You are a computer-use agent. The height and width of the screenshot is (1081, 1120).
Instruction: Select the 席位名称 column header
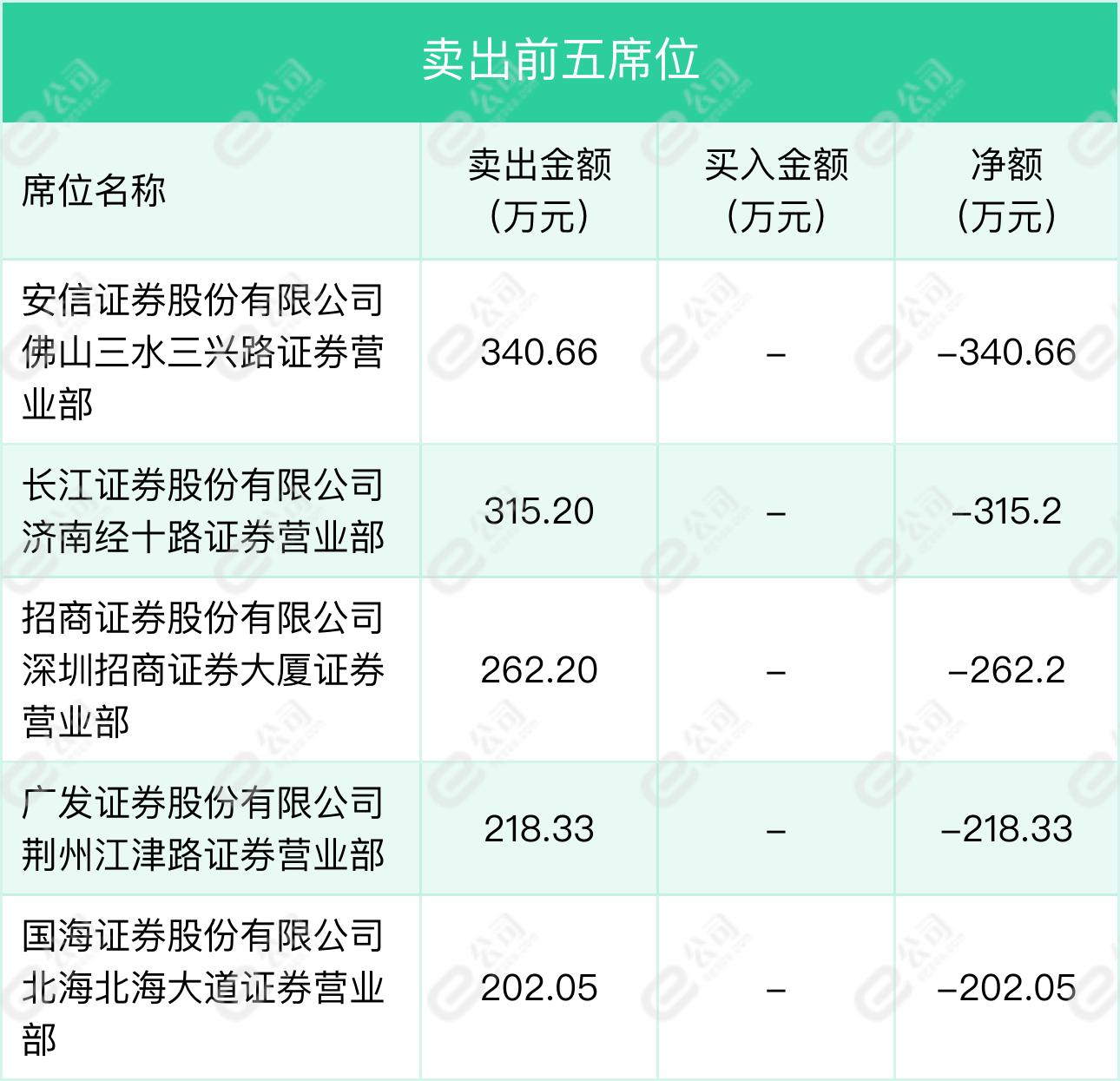pos(94,190)
